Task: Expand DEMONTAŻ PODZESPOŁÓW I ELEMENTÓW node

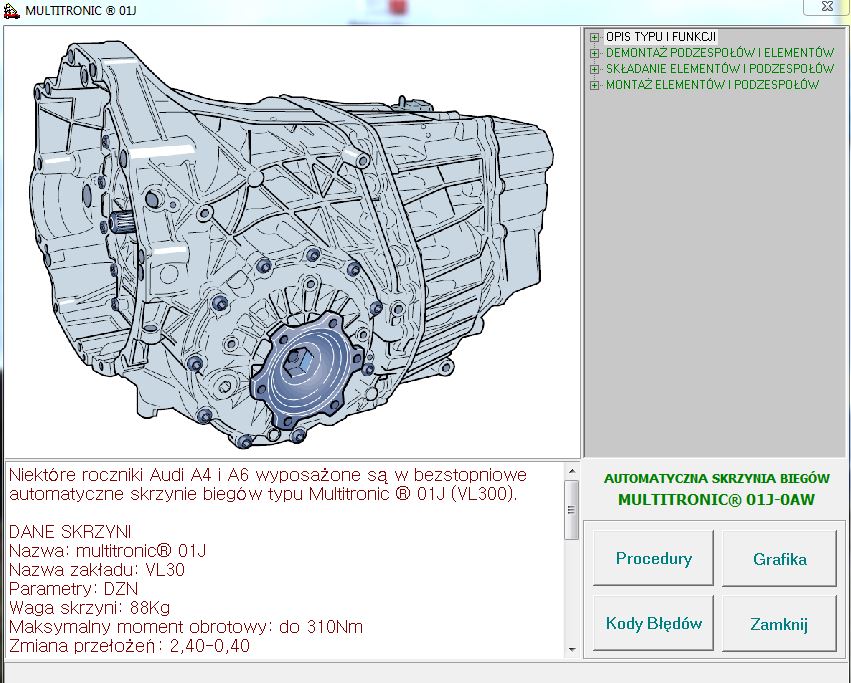Action: 594,53
